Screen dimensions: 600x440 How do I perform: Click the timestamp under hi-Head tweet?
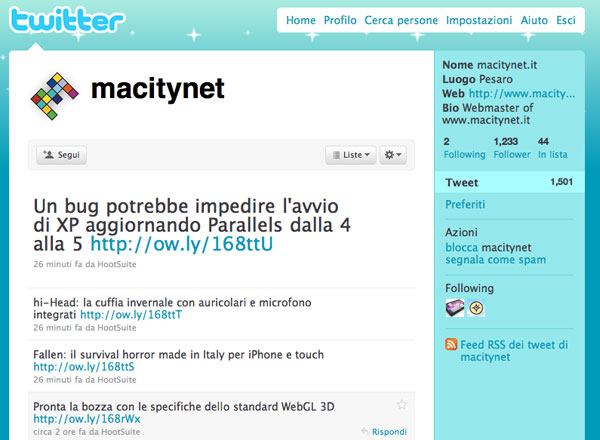[57, 328]
